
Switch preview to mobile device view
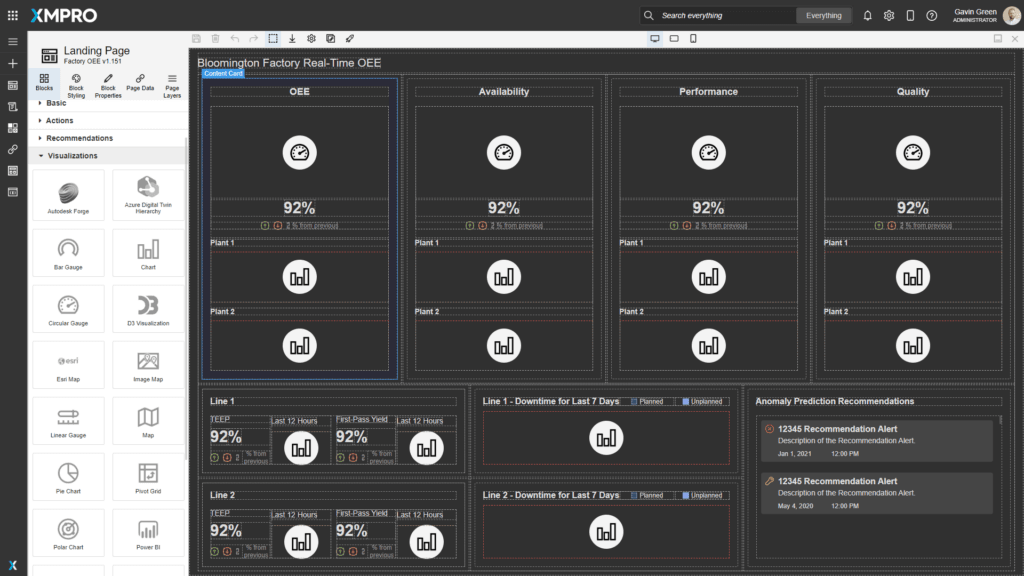click(693, 38)
